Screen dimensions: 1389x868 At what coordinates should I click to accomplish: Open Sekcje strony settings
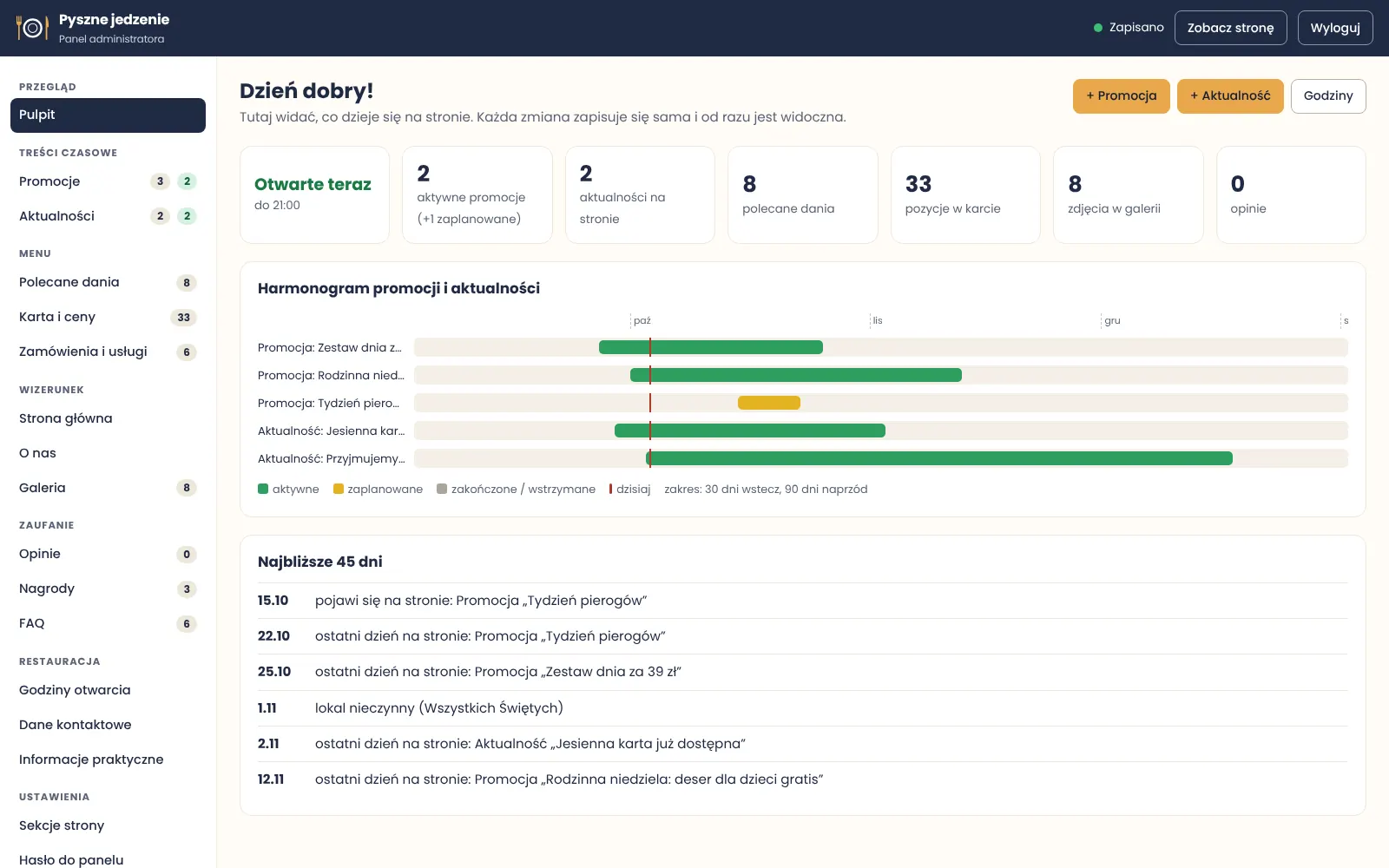coord(108,825)
